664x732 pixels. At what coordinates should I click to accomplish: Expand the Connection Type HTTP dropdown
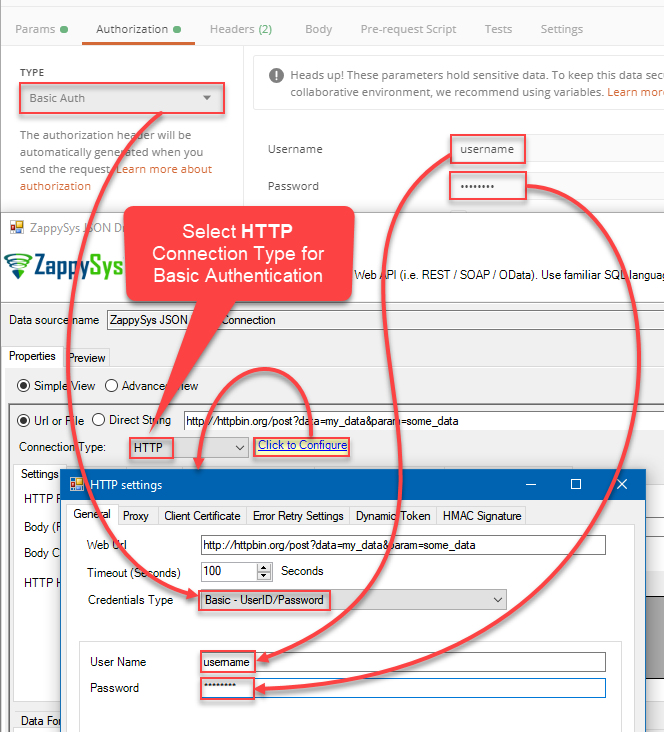(x=238, y=448)
